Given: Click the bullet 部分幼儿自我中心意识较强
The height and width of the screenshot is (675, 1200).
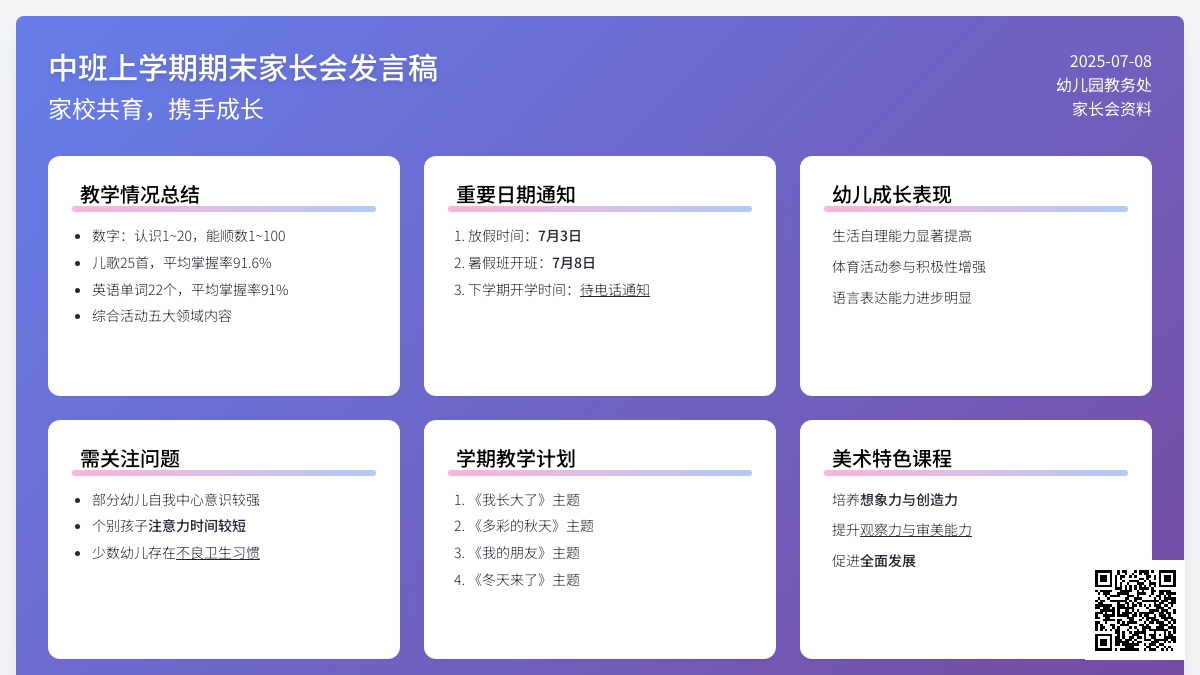Looking at the screenshot, I should (176, 500).
